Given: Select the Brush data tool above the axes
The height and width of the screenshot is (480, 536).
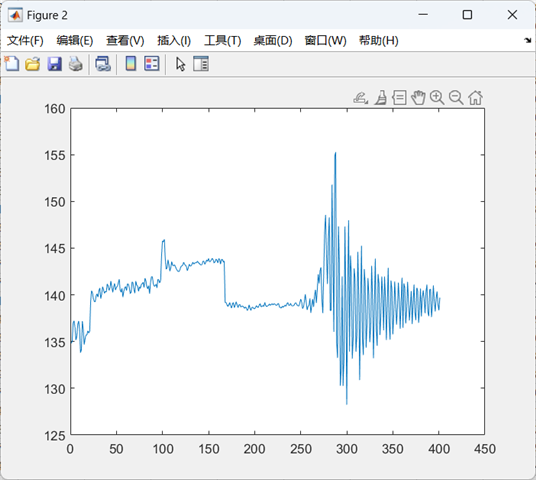Looking at the screenshot, I should [380, 98].
